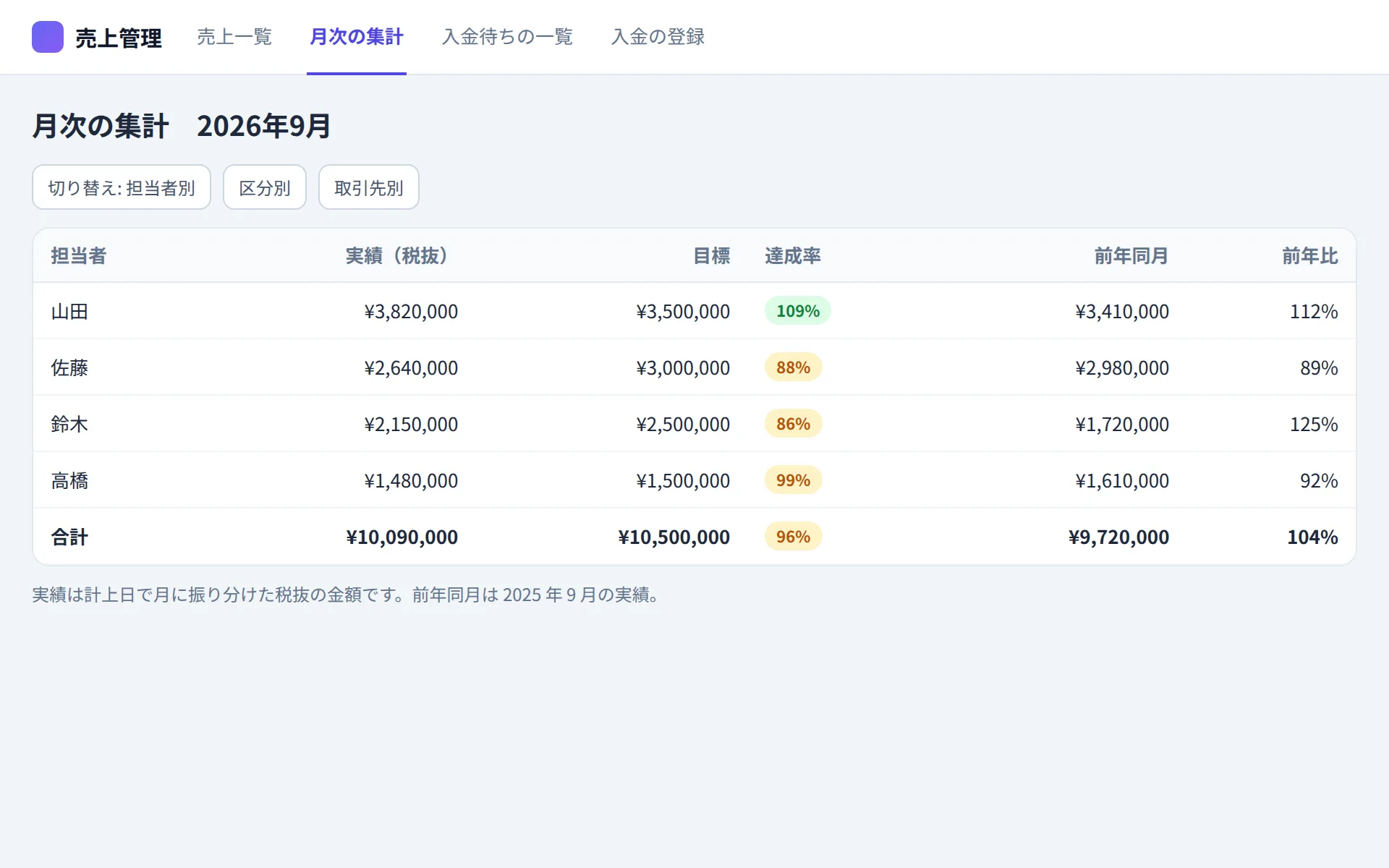Click the 86% achievement badge for 鈴木
The height and width of the screenshot is (868, 1389).
794,424
